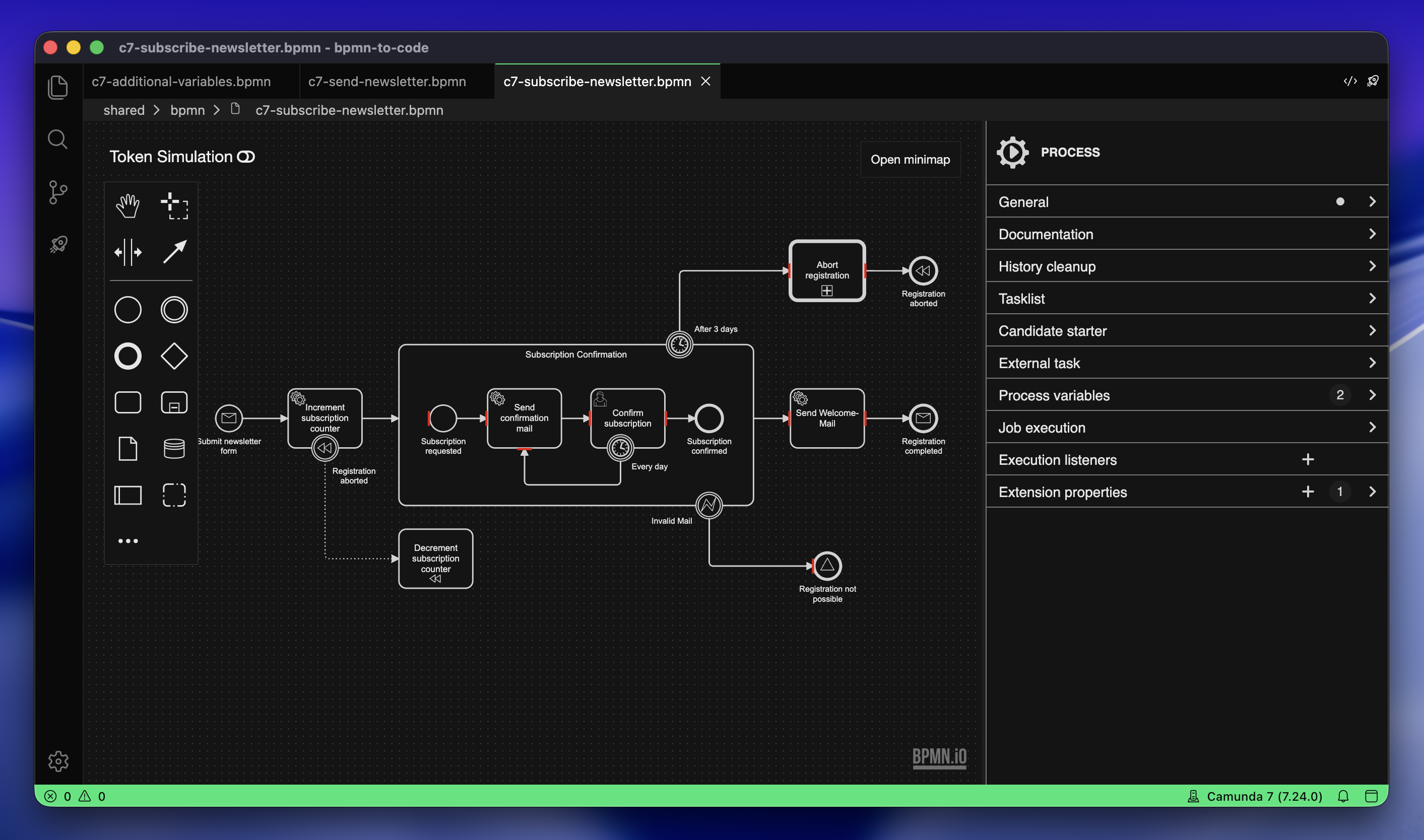1424x840 pixels.
Task: Select the Registration not possible end event
Action: (827, 566)
